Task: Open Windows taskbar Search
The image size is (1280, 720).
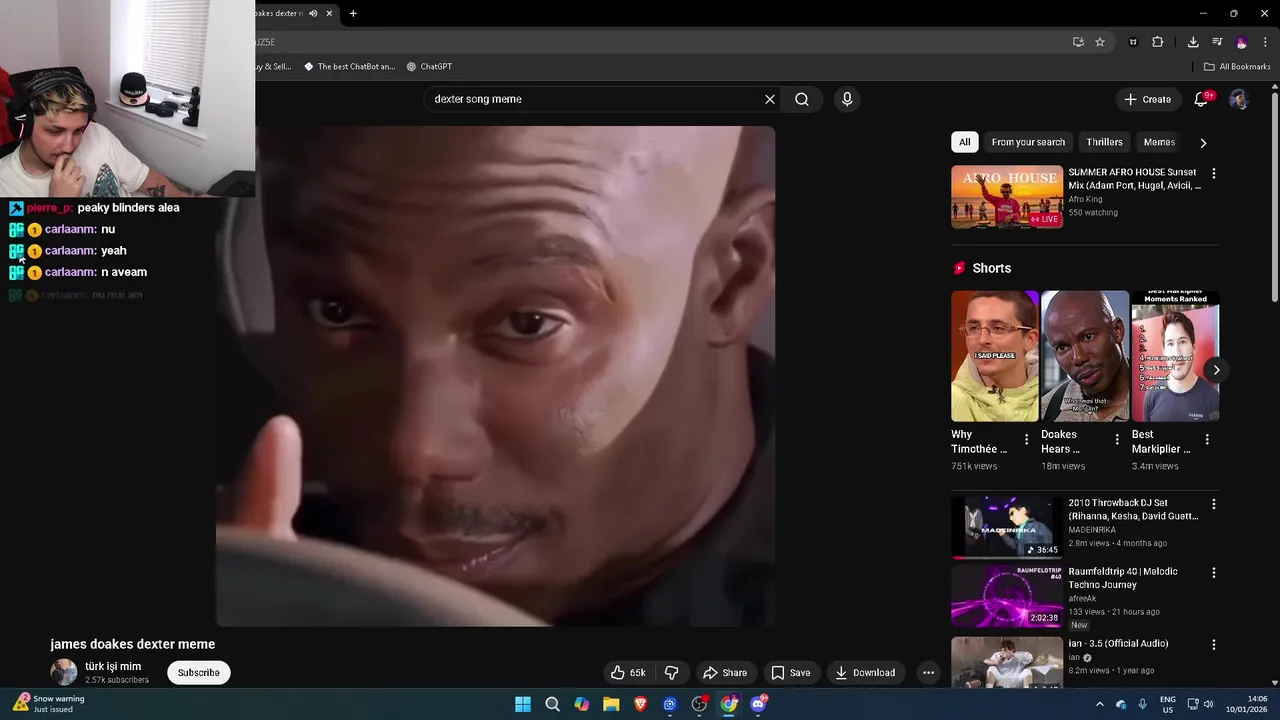Action: click(552, 704)
